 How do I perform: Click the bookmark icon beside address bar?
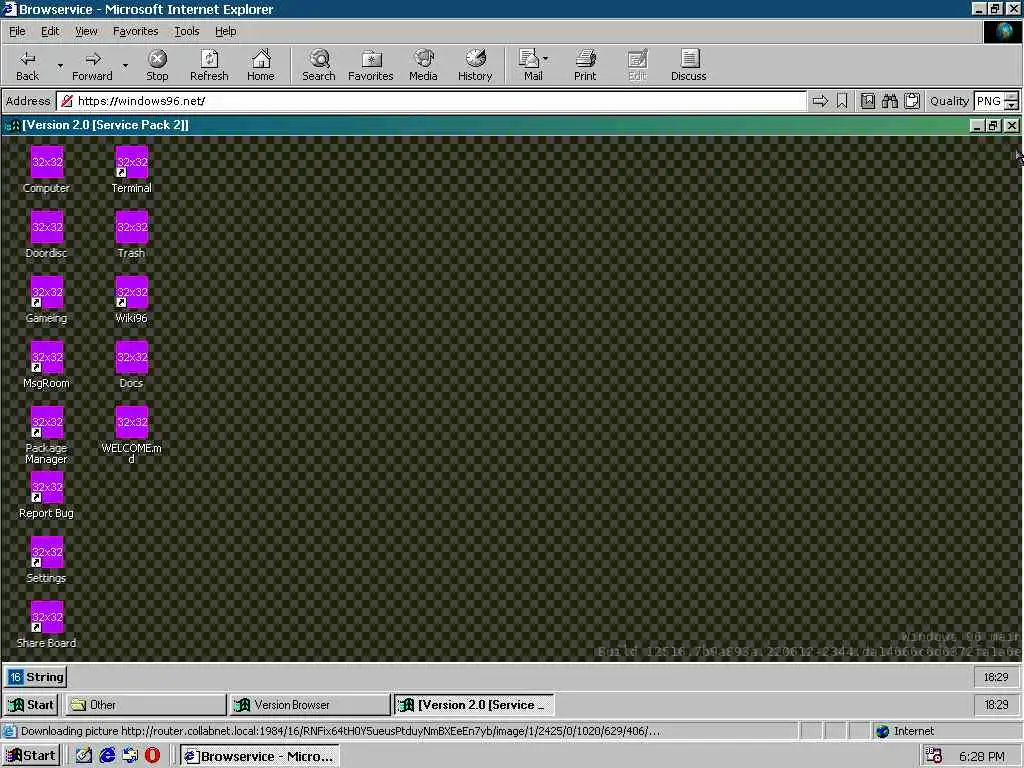842,101
